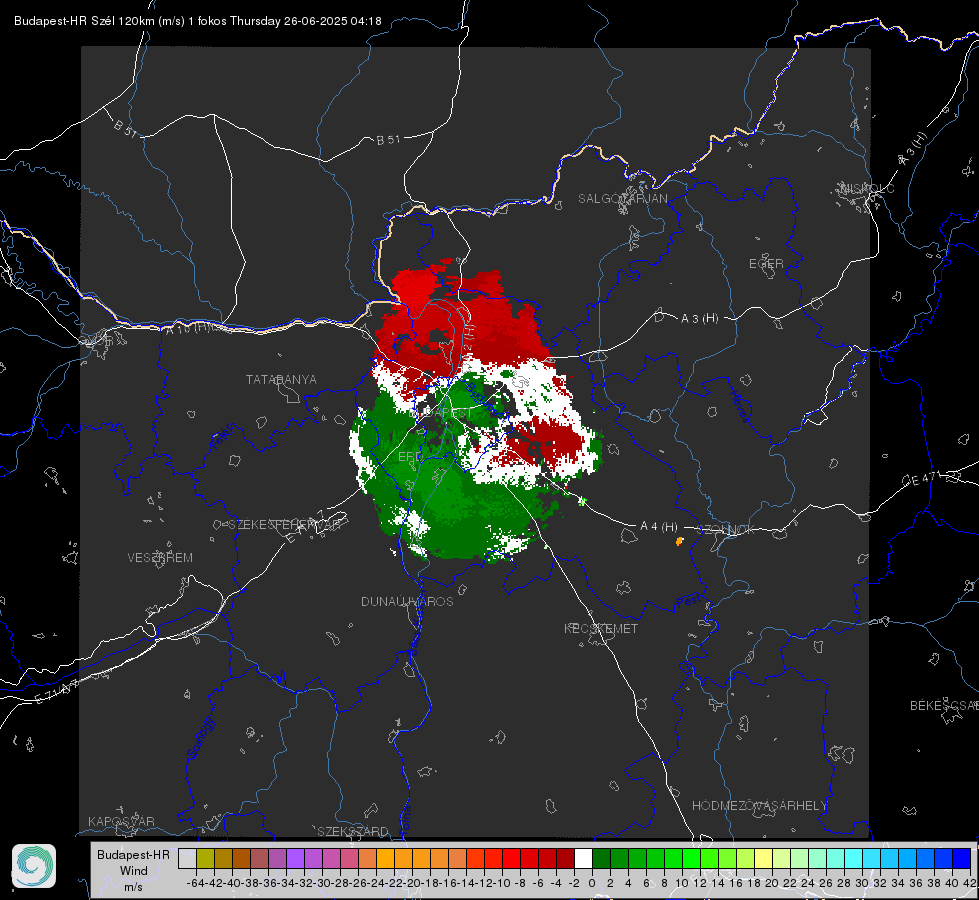Click the '42' legend value

pos(969,883)
